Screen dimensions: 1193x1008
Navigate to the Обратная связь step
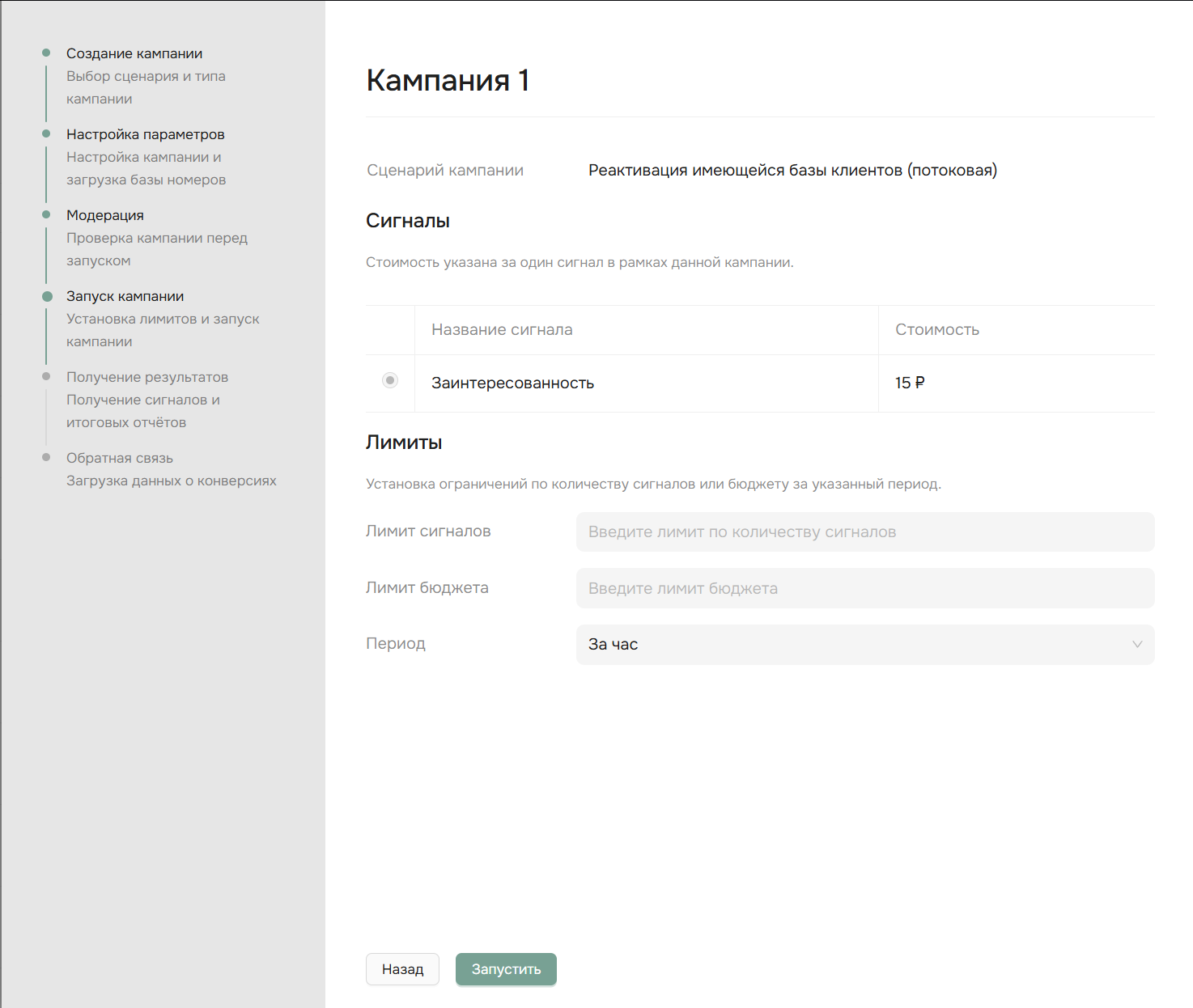[120, 458]
